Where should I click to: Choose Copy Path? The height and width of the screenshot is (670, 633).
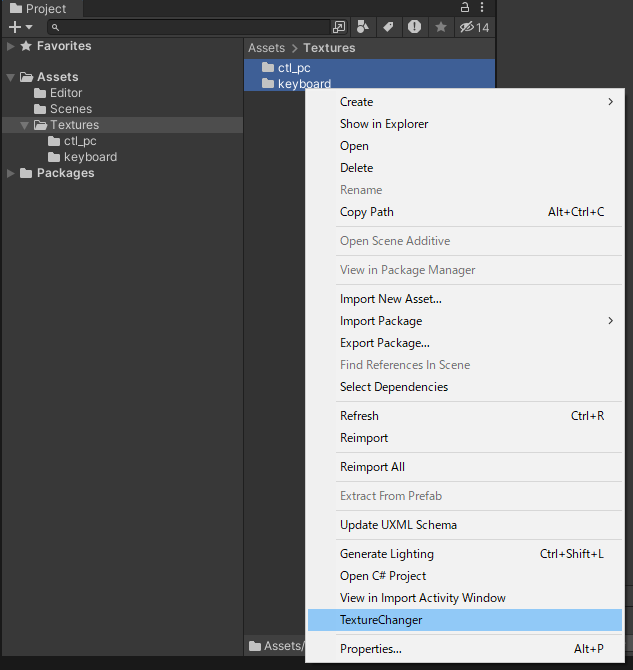click(x=465, y=212)
